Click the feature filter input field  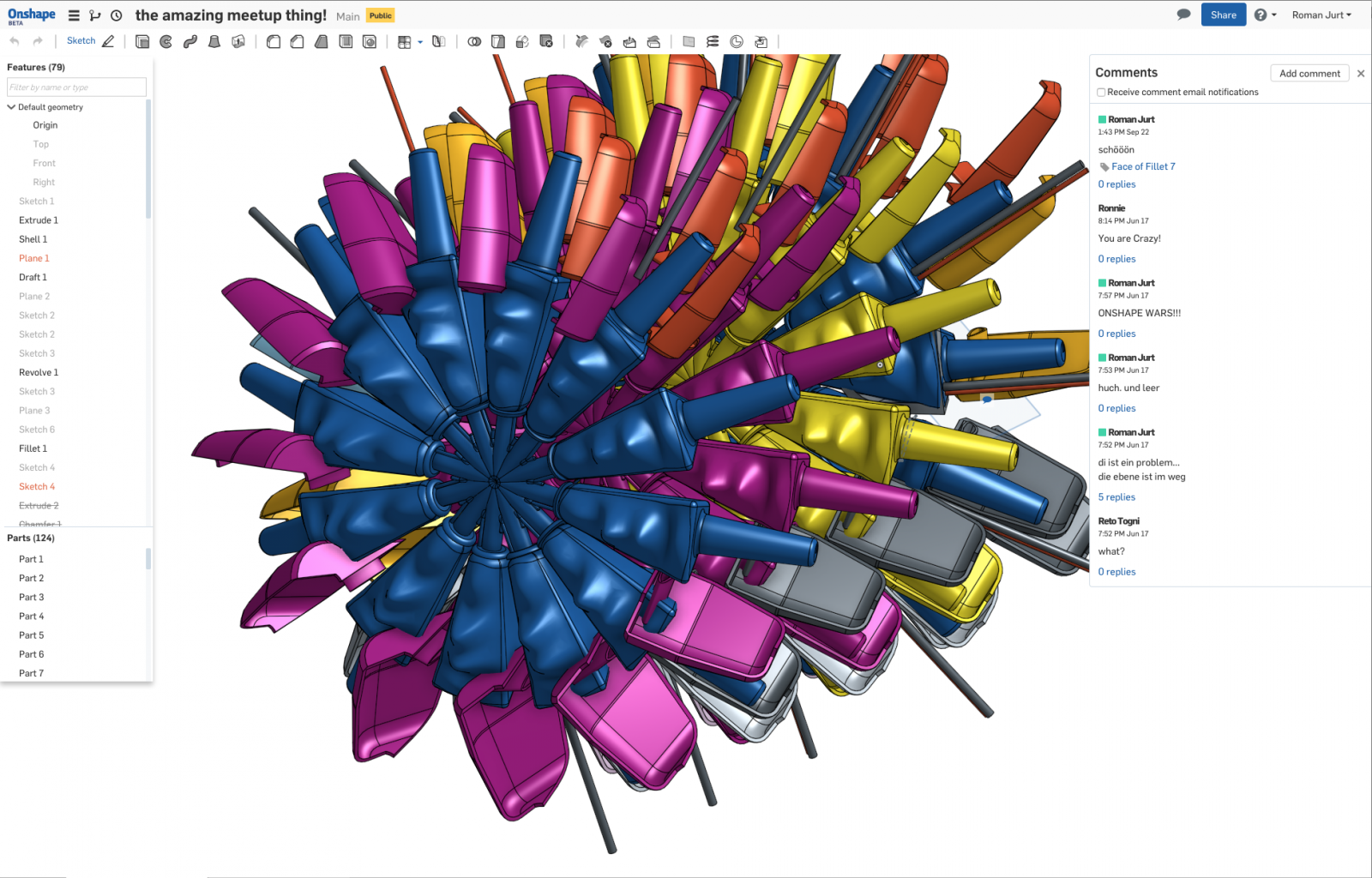[76, 87]
